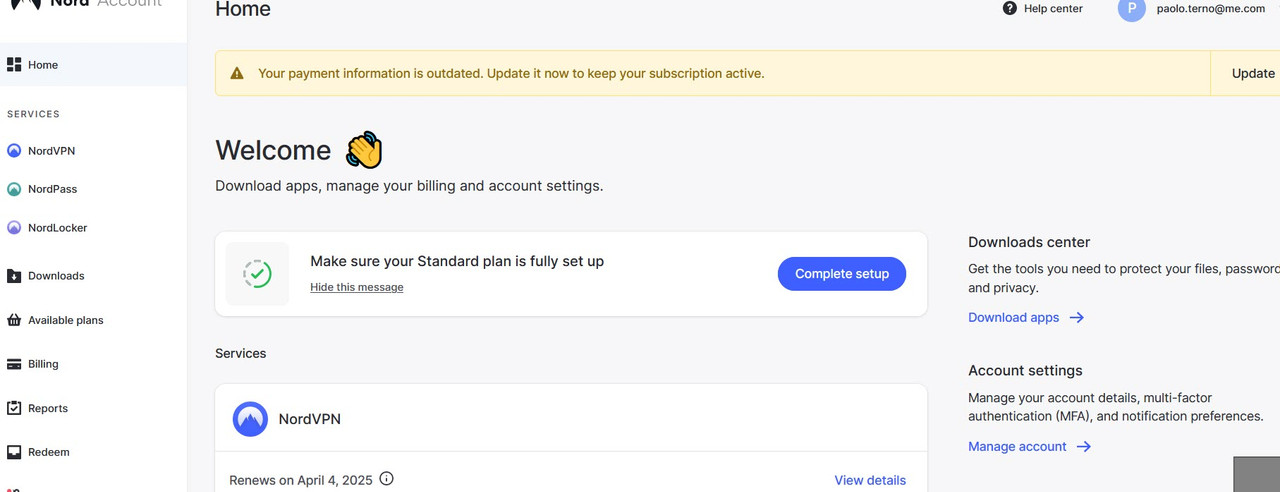Click the payment warning triangle icon
This screenshot has height=492, width=1280.
(237, 73)
